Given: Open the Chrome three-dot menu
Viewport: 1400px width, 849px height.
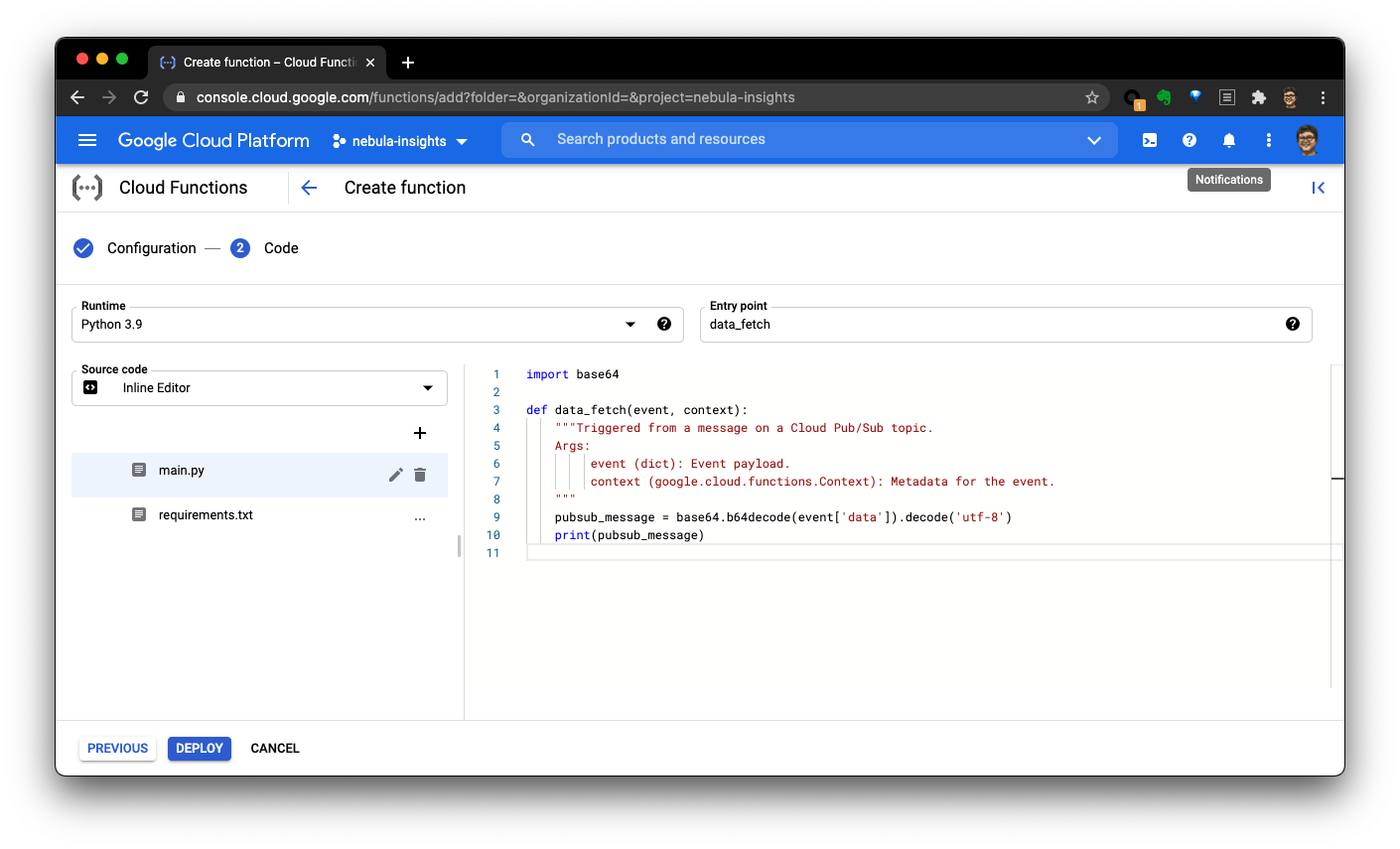Looking at the screenshot, I should pos(1323,97).
